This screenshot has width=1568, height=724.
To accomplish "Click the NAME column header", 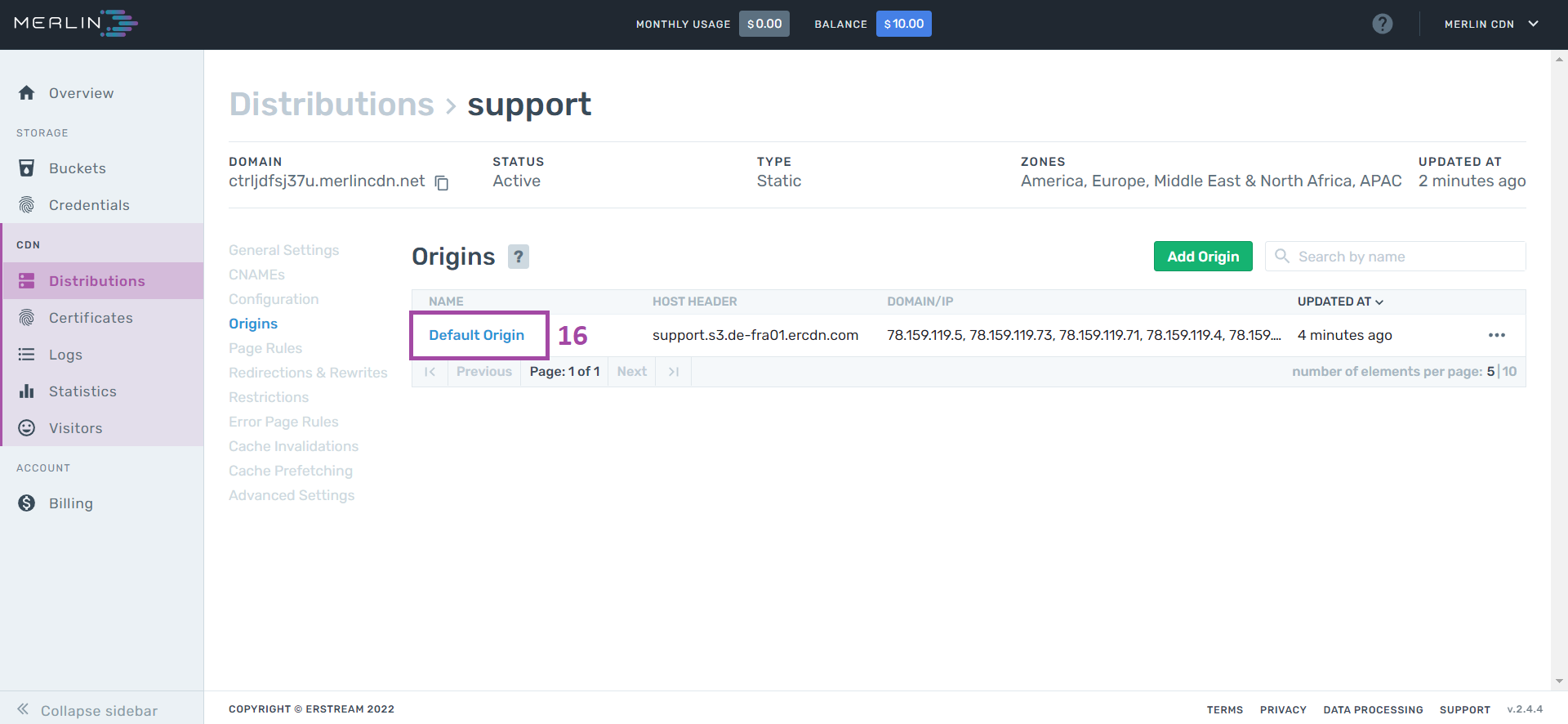I will click(x=446, y=302).
